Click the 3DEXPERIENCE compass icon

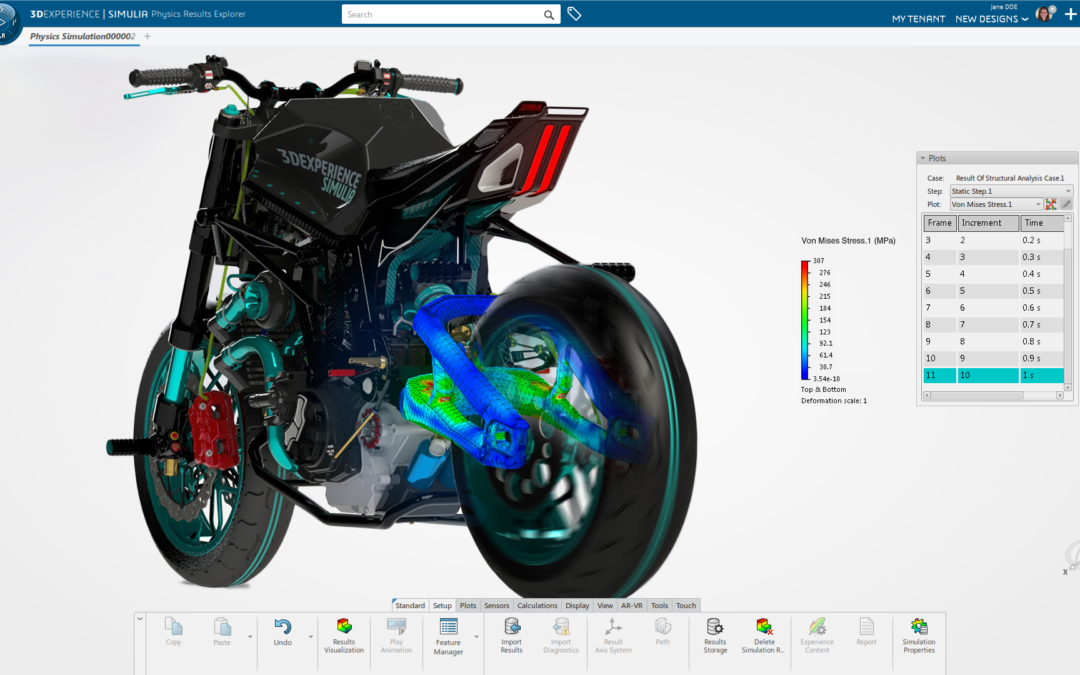[7, 23]
